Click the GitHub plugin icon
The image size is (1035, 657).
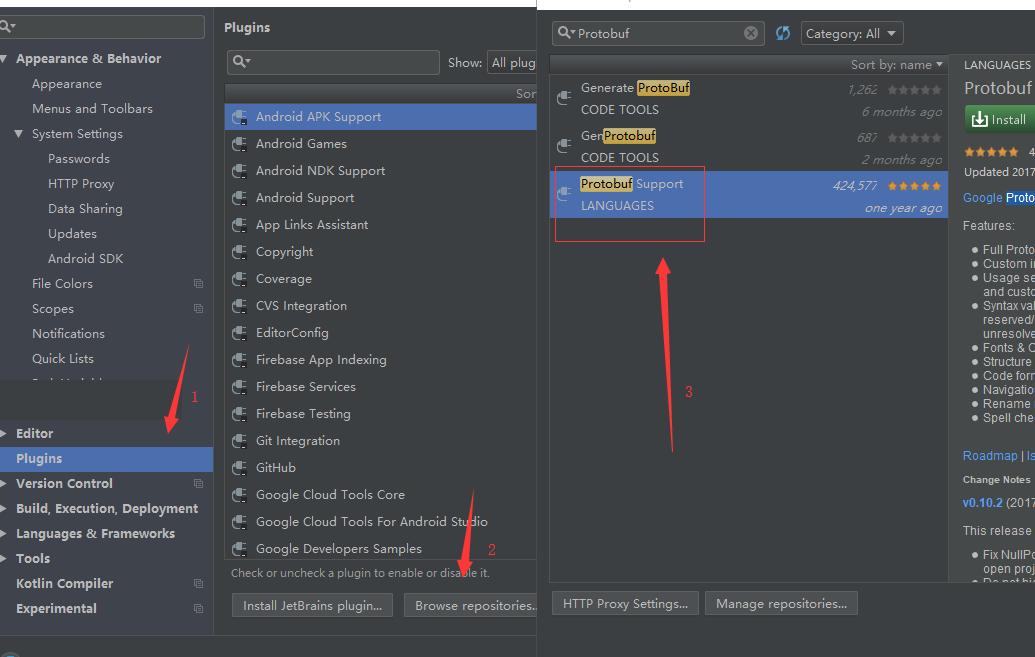click(240, 468)
